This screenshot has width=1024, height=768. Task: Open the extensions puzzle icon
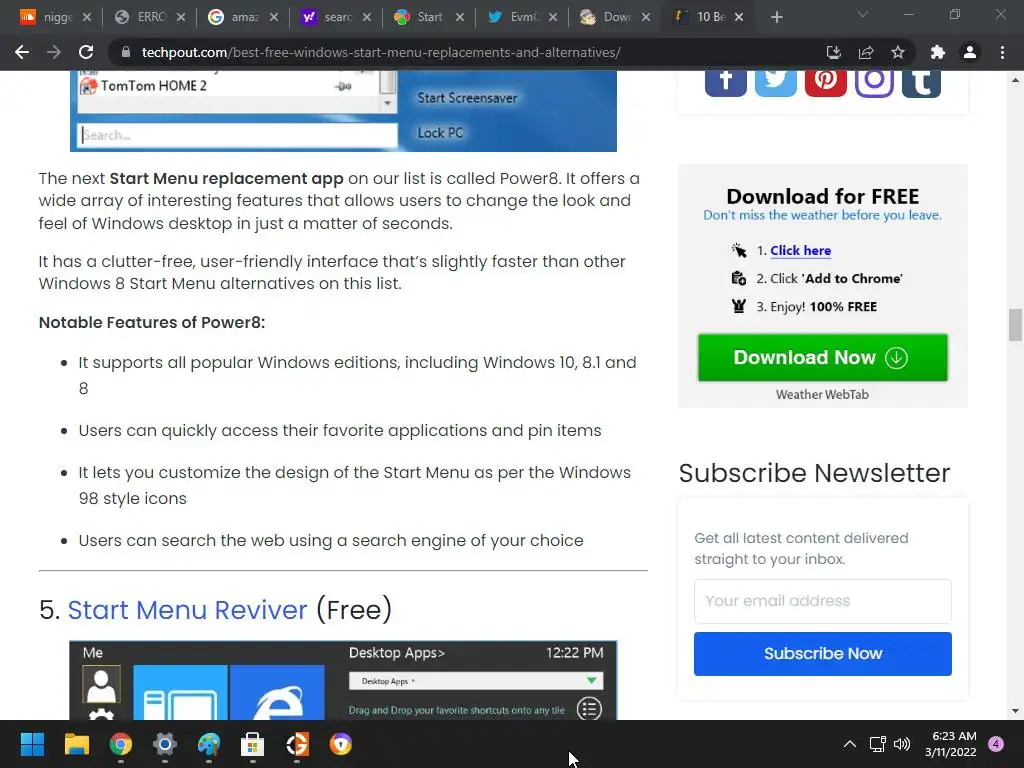click(x=938, y=52)
